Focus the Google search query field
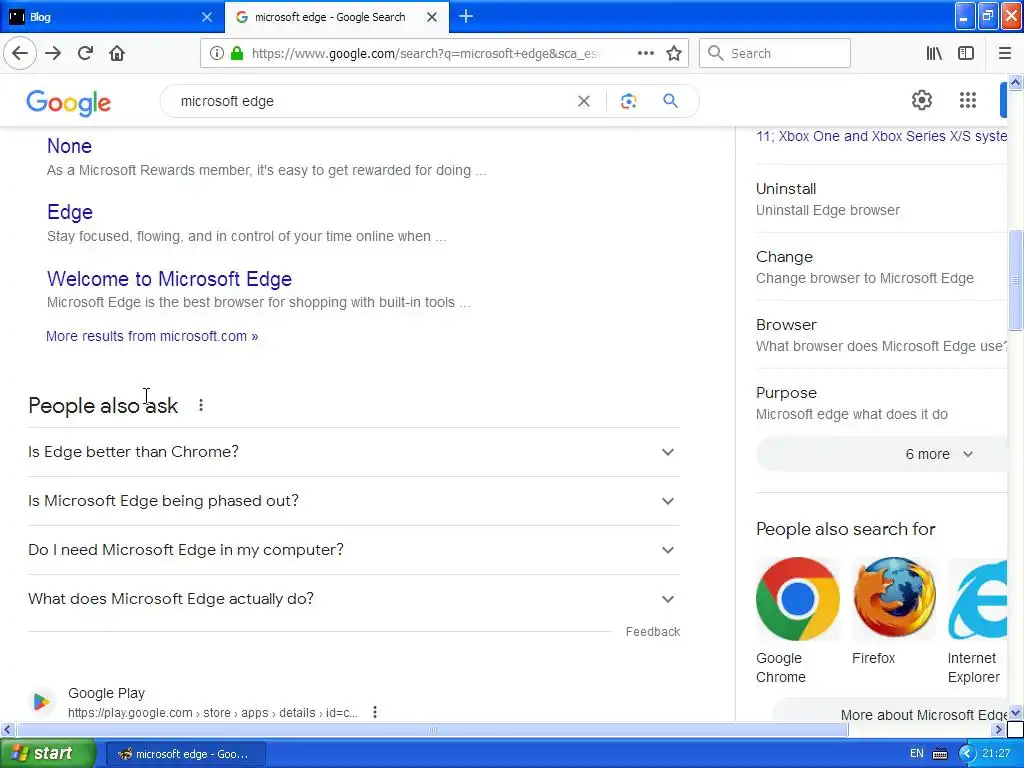 372,101
